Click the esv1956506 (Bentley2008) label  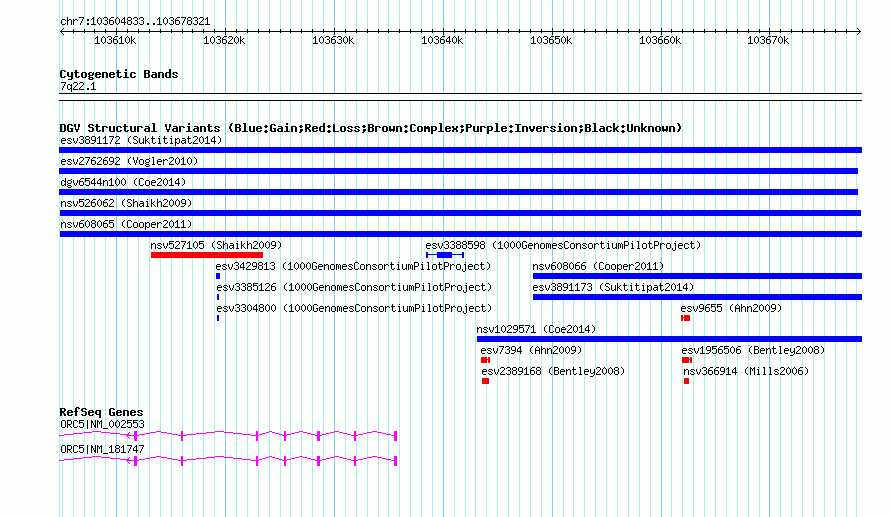click(753, 350)
